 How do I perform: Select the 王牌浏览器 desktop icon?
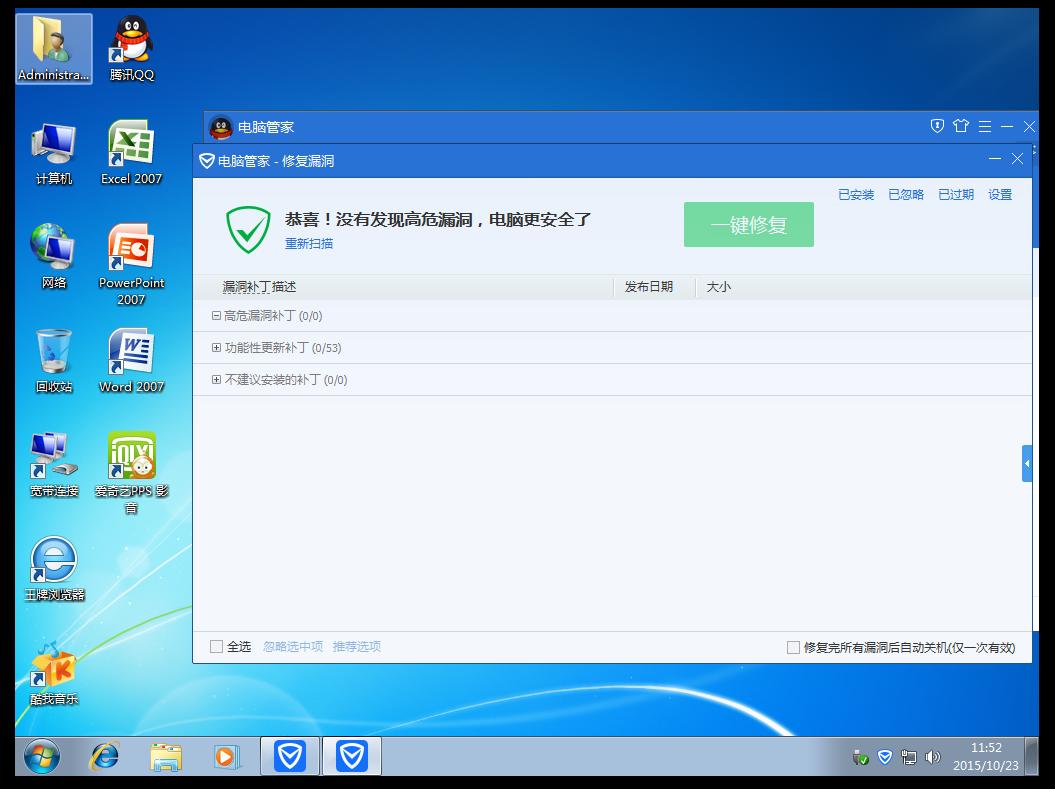pyautogui.click(x=54, y=569)
